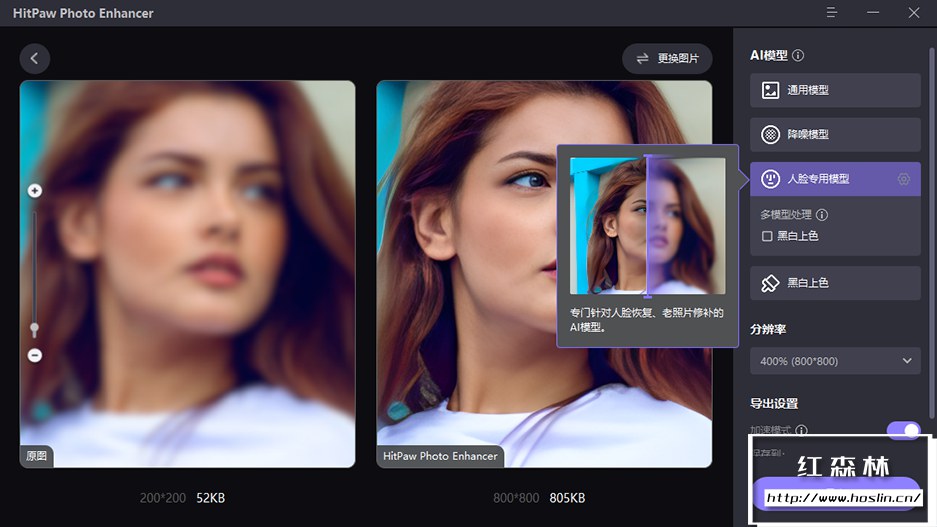
Task: Click the 52KB file size text
Action: click(210, 498)
